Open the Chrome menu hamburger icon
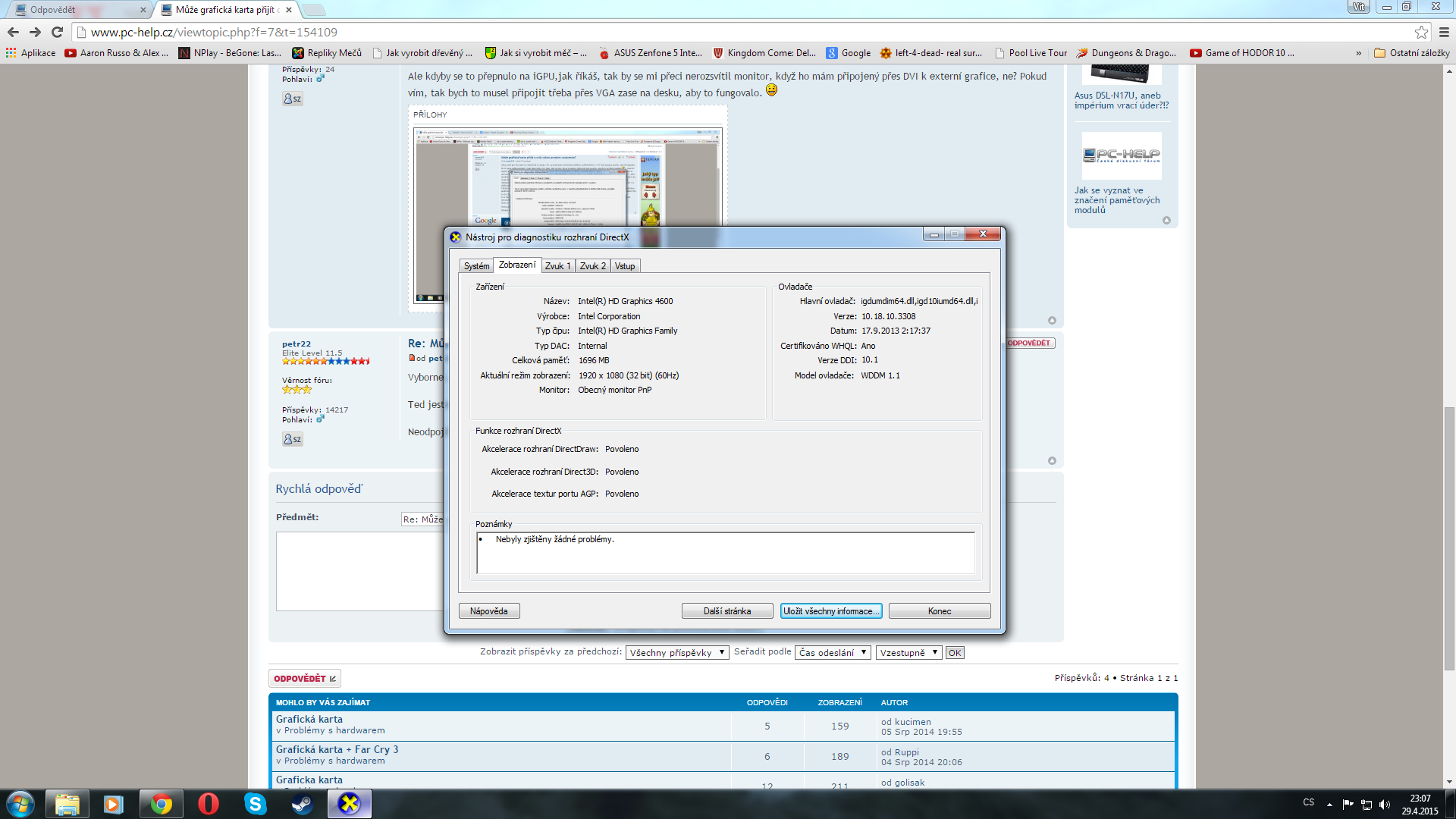The width and height of the screenshot is (1456, 819). pyautogui.click(x=1444, y=32)
